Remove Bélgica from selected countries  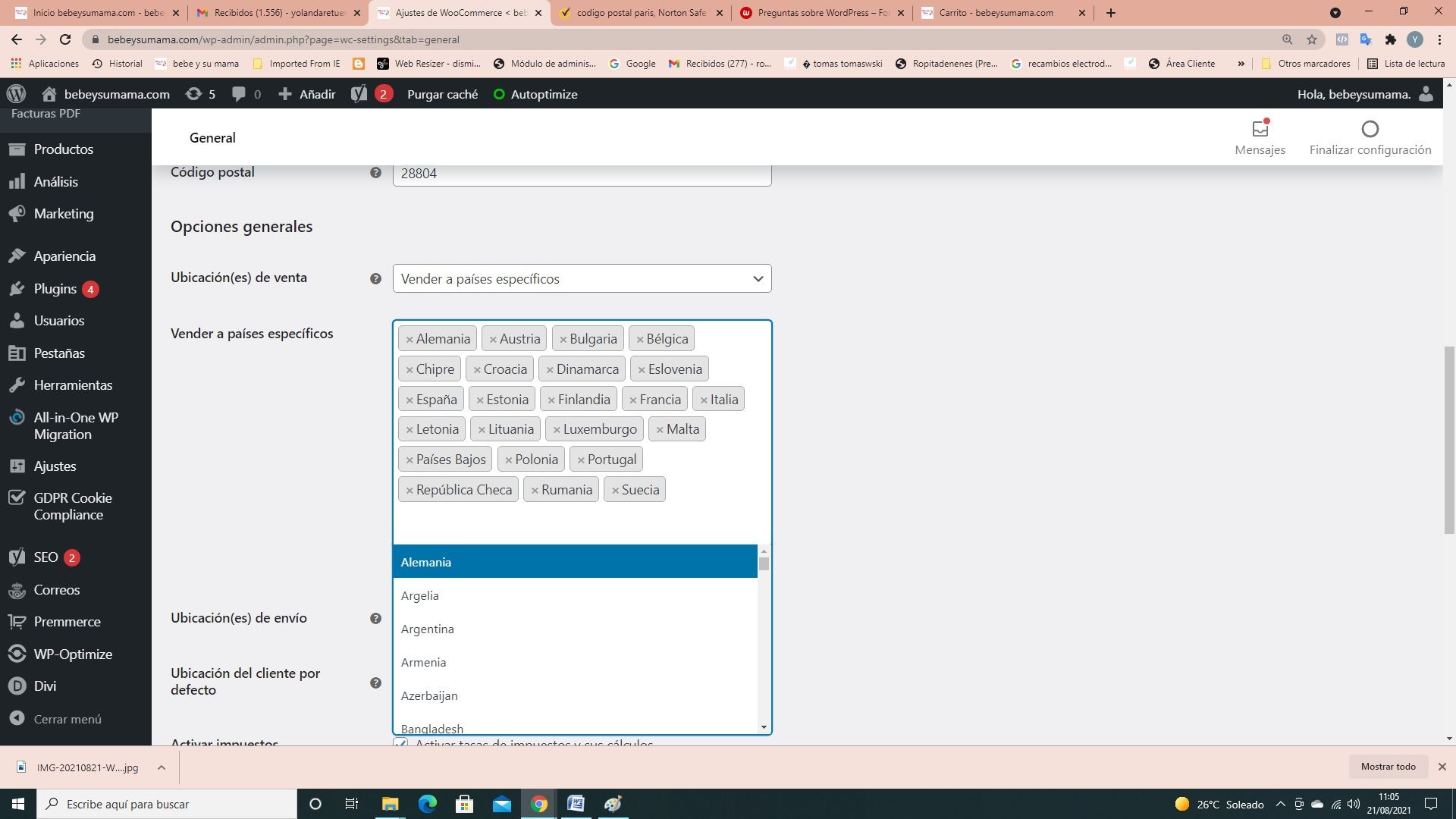click(x=640, y=340)
